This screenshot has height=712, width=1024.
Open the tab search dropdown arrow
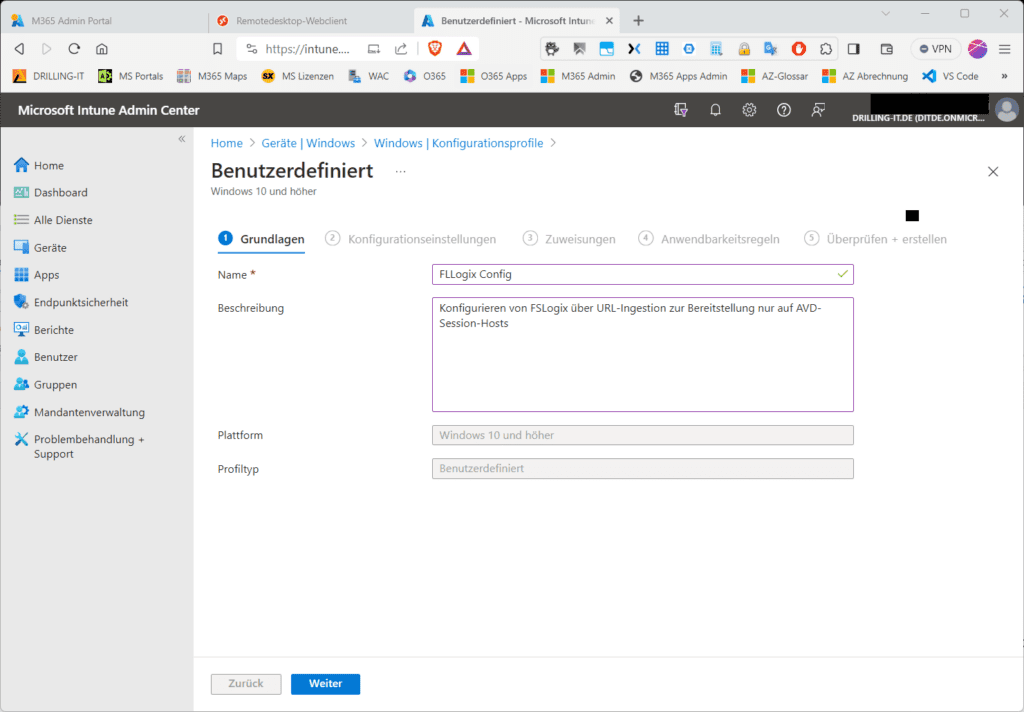886,14
